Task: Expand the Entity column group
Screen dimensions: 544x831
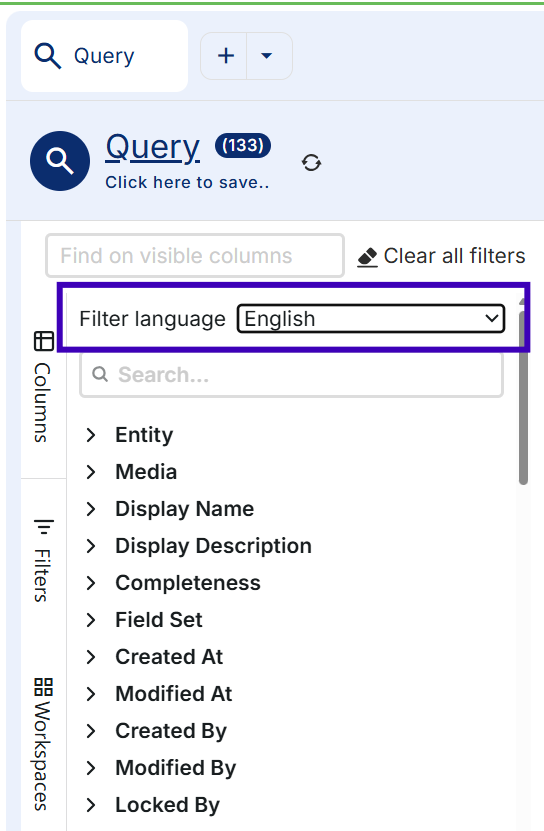Action: 91,435
